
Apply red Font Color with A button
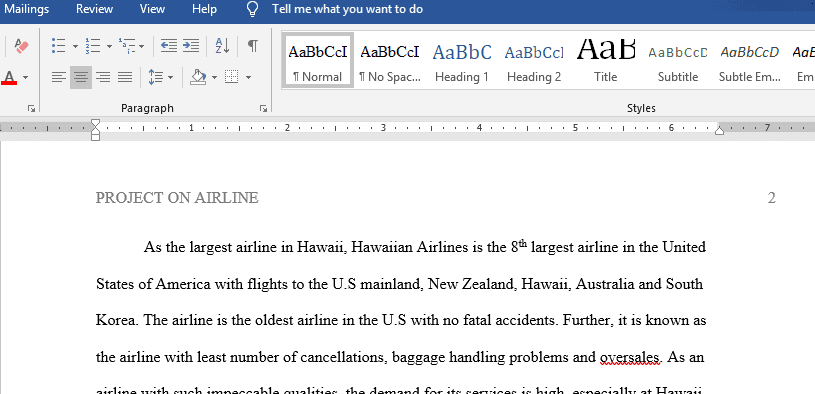pos(9,77)
